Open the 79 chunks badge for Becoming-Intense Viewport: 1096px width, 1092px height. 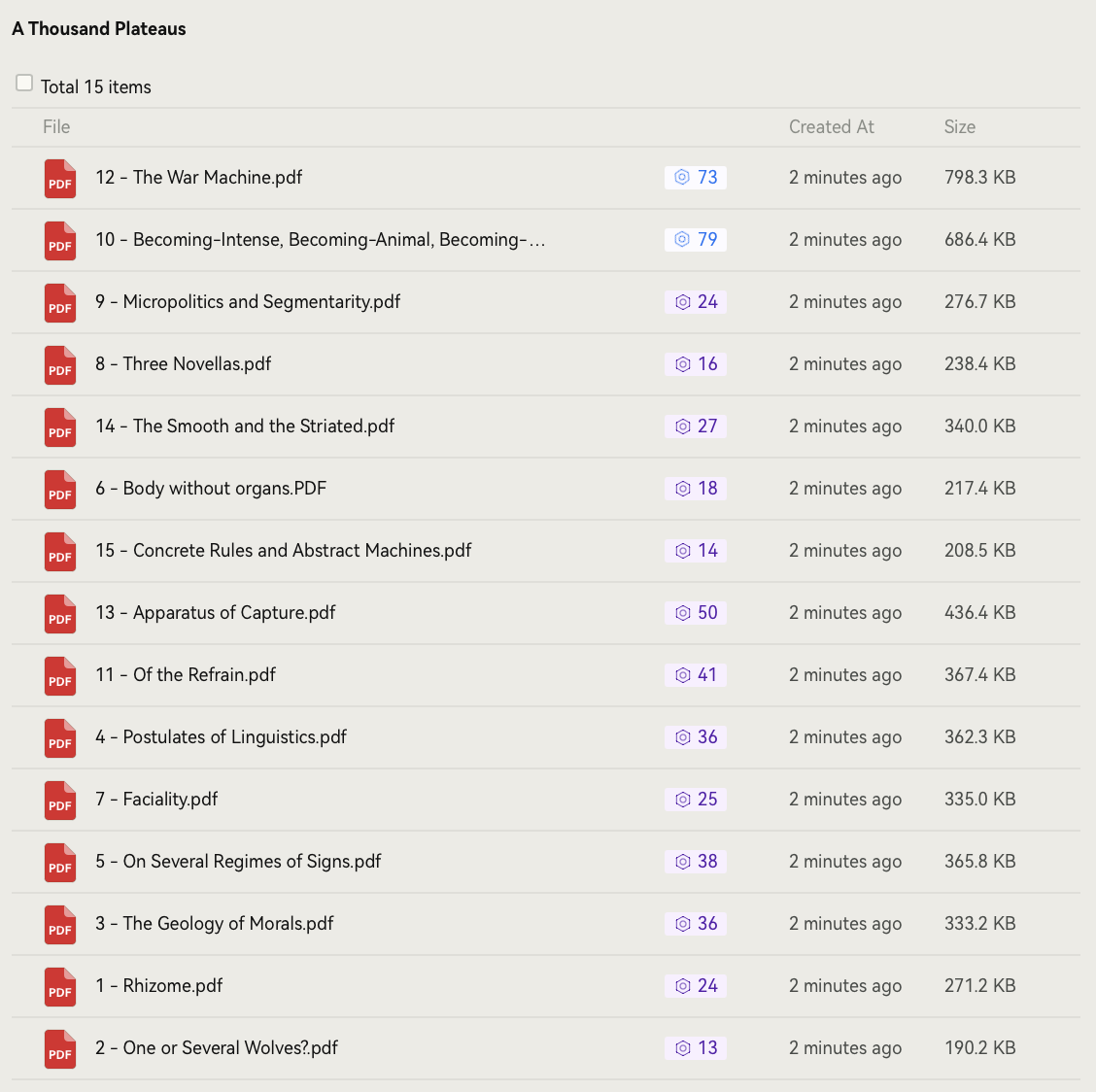click(696, 240)
